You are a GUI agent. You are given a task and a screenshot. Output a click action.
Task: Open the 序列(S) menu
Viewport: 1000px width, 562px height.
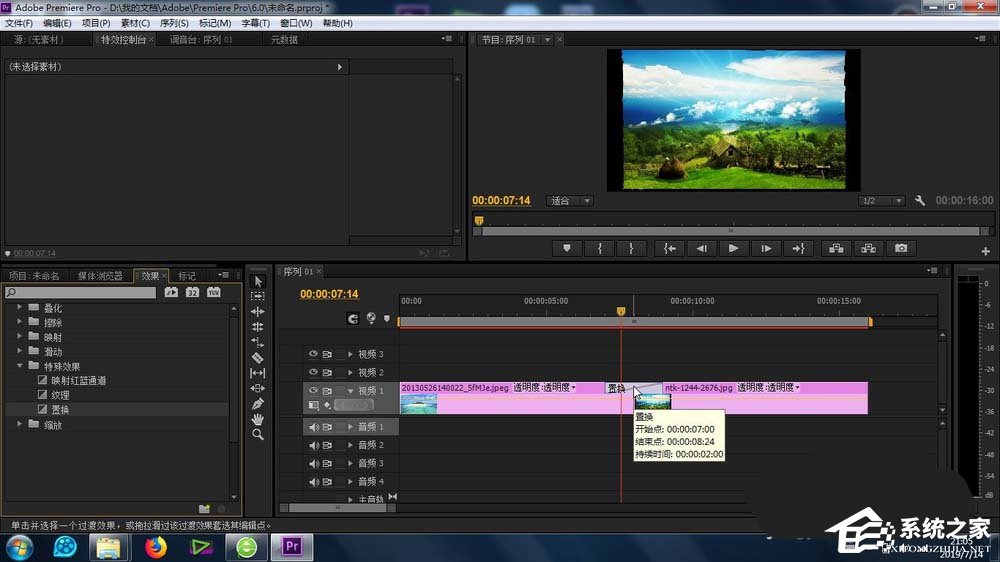[174, 23]
